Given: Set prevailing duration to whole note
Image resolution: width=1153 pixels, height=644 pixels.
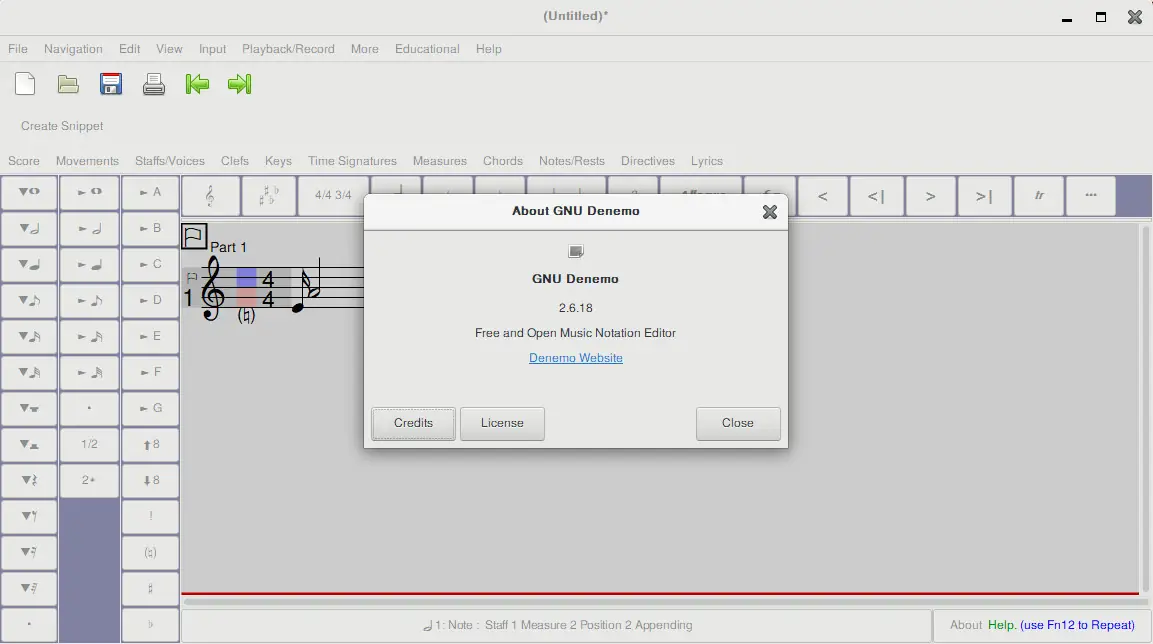Looking at the screenshot, I should pyautogui.click(x=90, y=192).
